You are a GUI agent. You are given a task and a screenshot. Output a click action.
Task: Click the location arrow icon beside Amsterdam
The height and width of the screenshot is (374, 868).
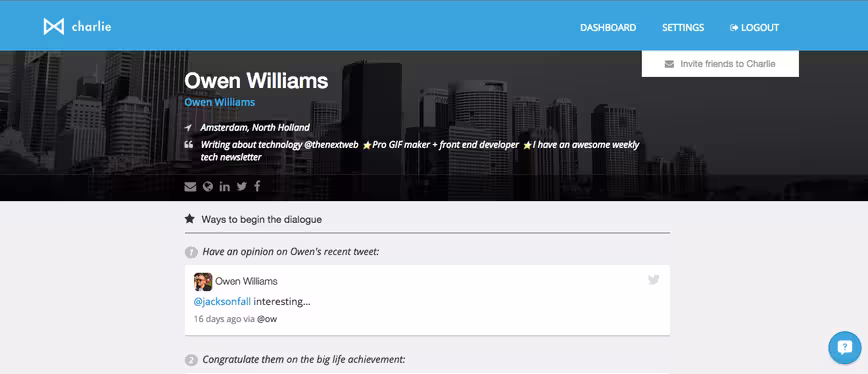point(188,128)
